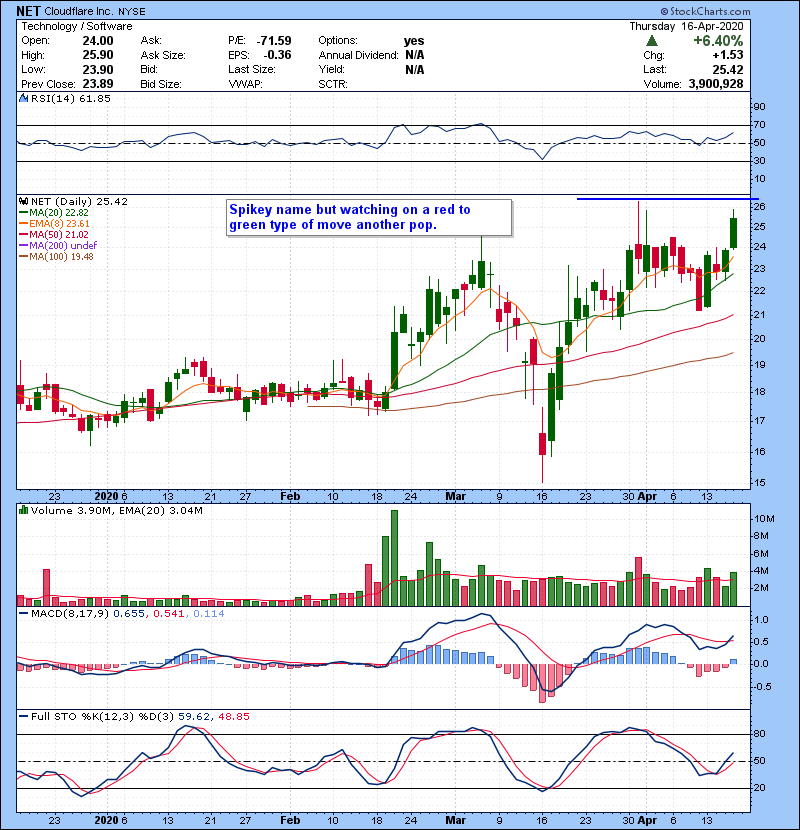Click the SCTR label
The image size is (800, 830).
pos(333,84)
